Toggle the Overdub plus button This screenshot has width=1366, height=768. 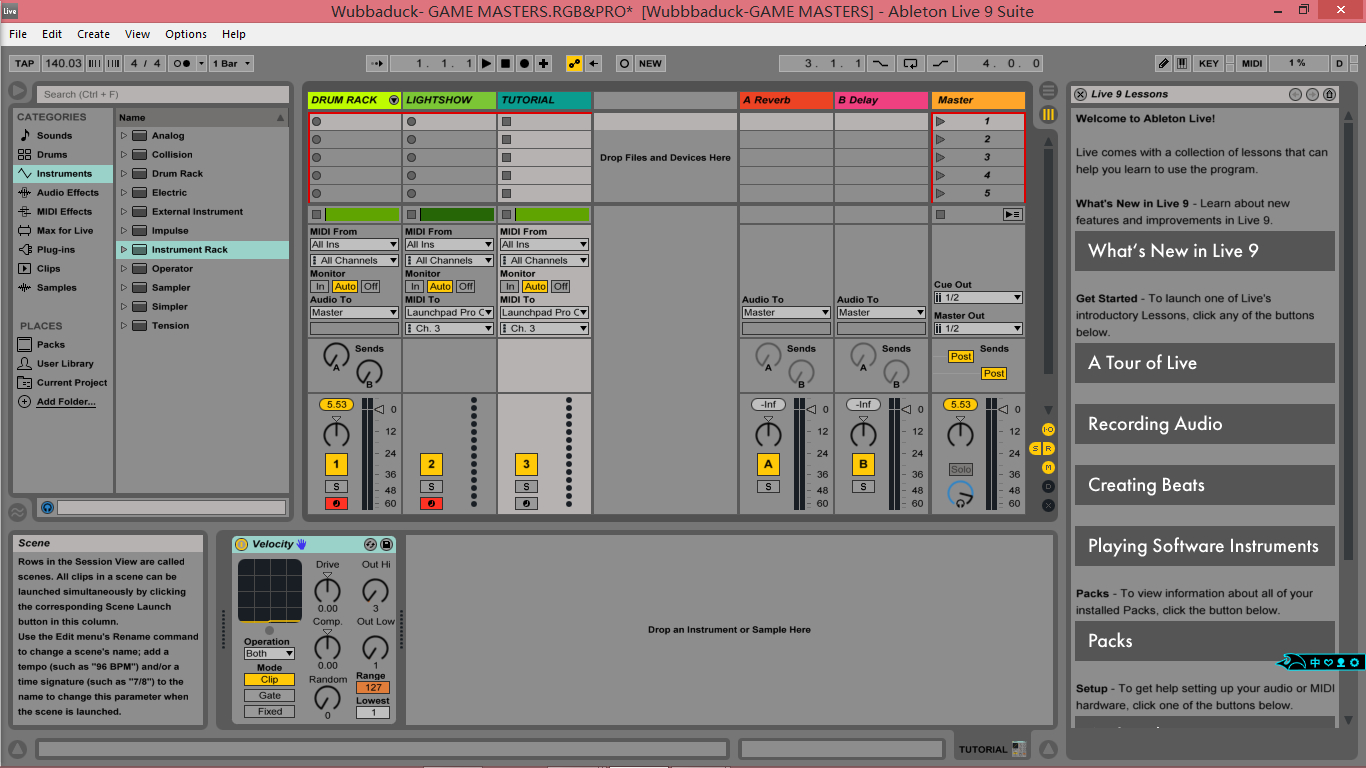click(x=544, y=63)
